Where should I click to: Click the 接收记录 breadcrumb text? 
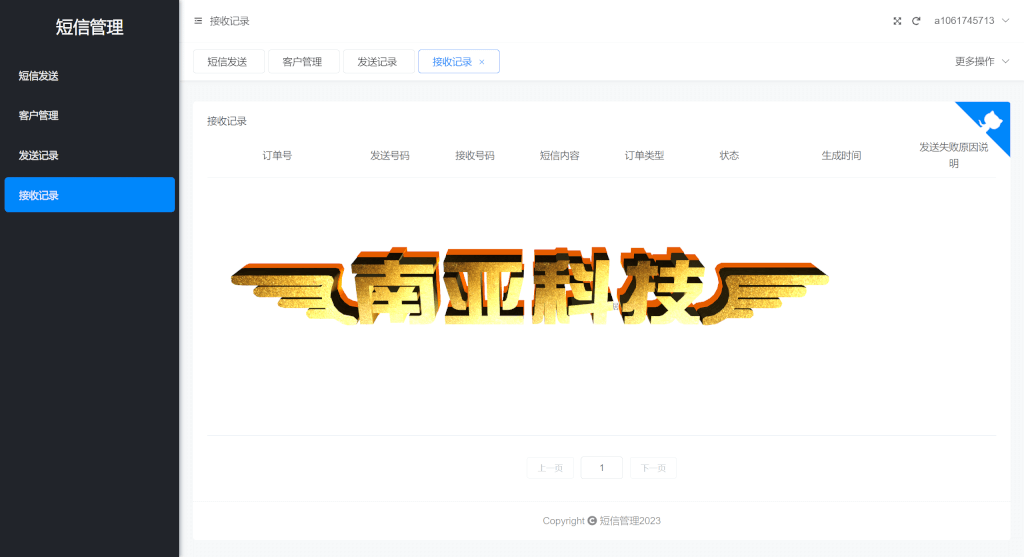coord(229,21)
